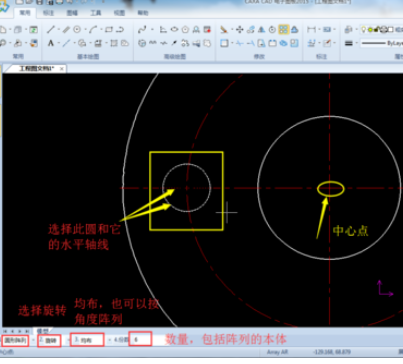
Task: Switch to the third ribbon tab
Action: coord(72,13)
